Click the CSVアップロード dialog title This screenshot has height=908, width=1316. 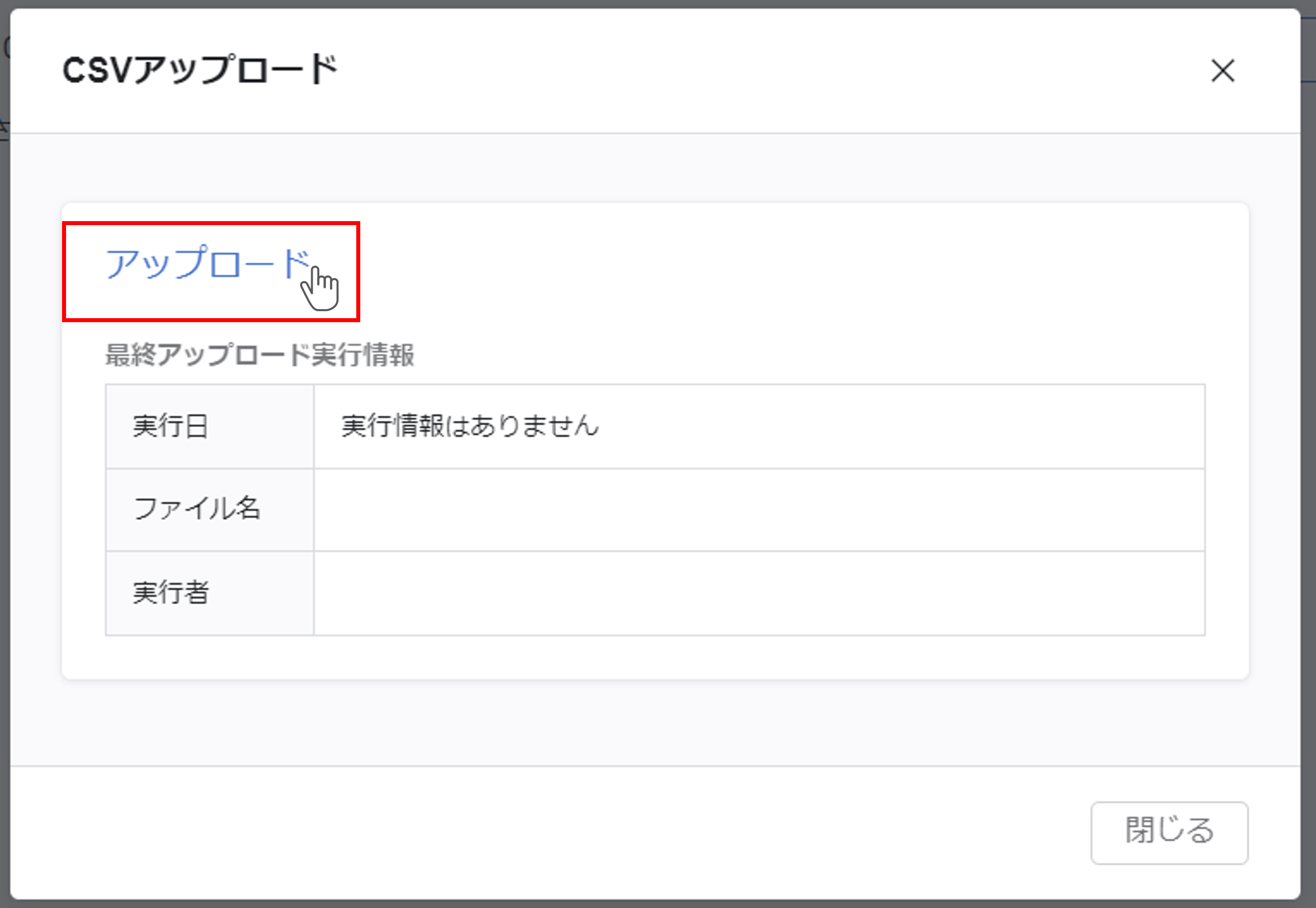pyautogui.click(x=200, y=70)
